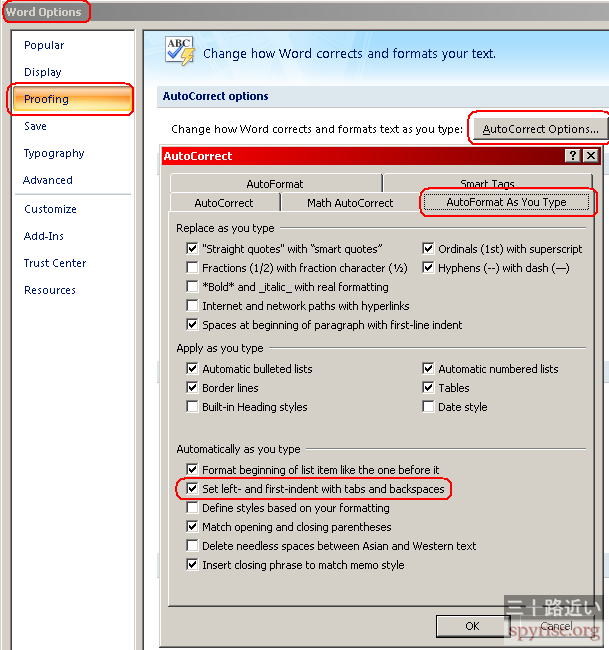Open the Popular category in Word Options
The image size is (609, 650).
click(44, 45)
